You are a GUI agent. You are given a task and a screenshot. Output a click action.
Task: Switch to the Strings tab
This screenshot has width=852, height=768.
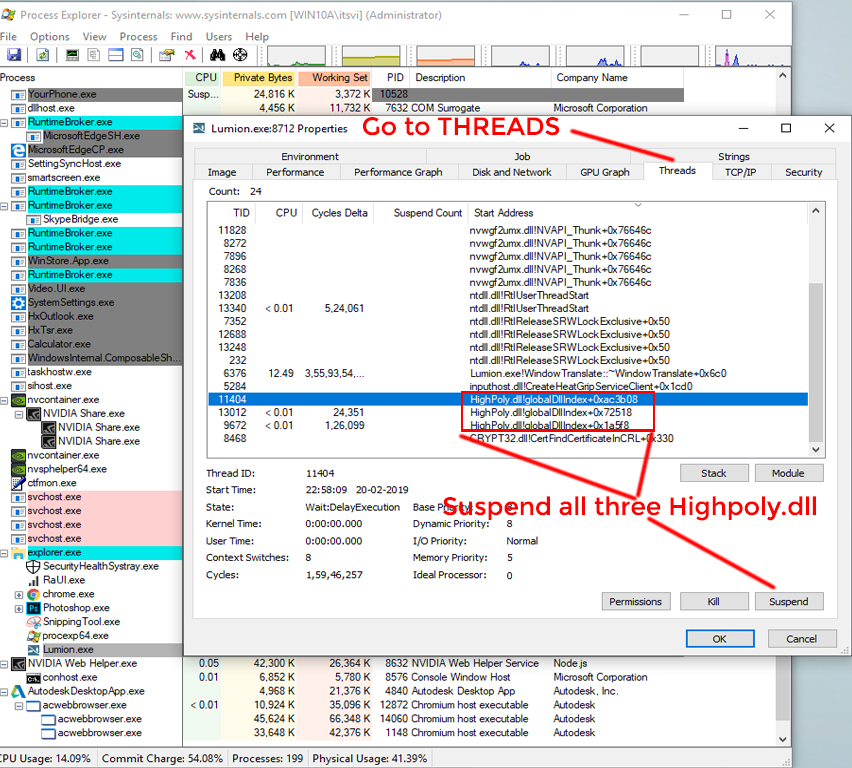(x=734, y=157)
